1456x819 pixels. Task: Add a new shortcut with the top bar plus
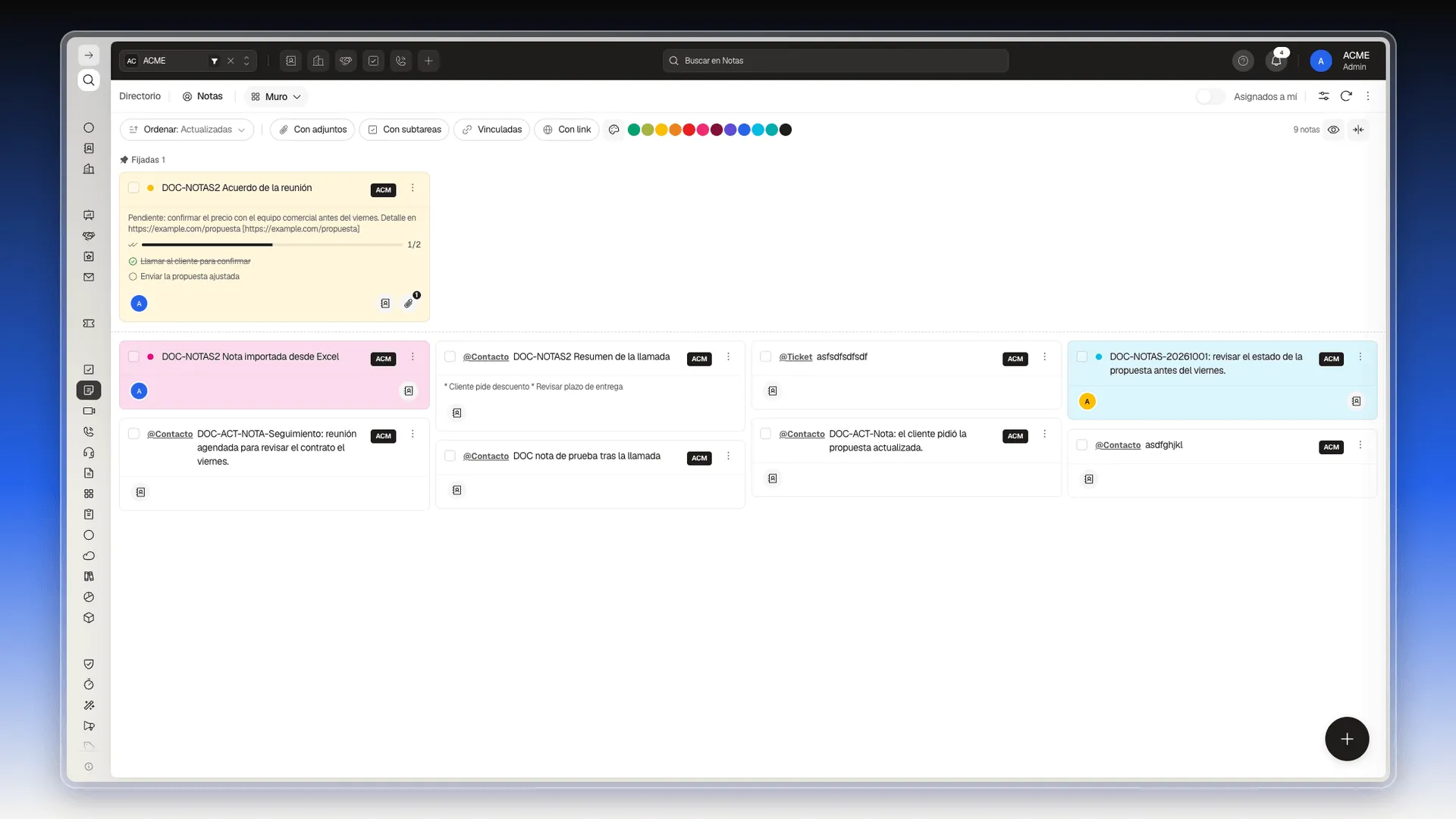(428, 61)
